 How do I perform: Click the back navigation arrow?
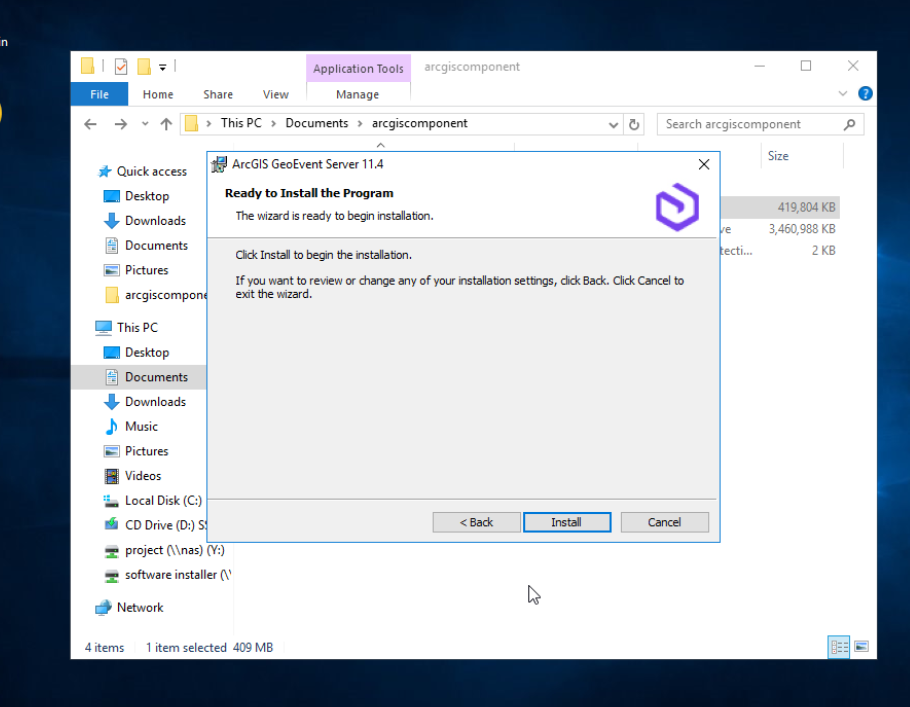click(90, 124)
